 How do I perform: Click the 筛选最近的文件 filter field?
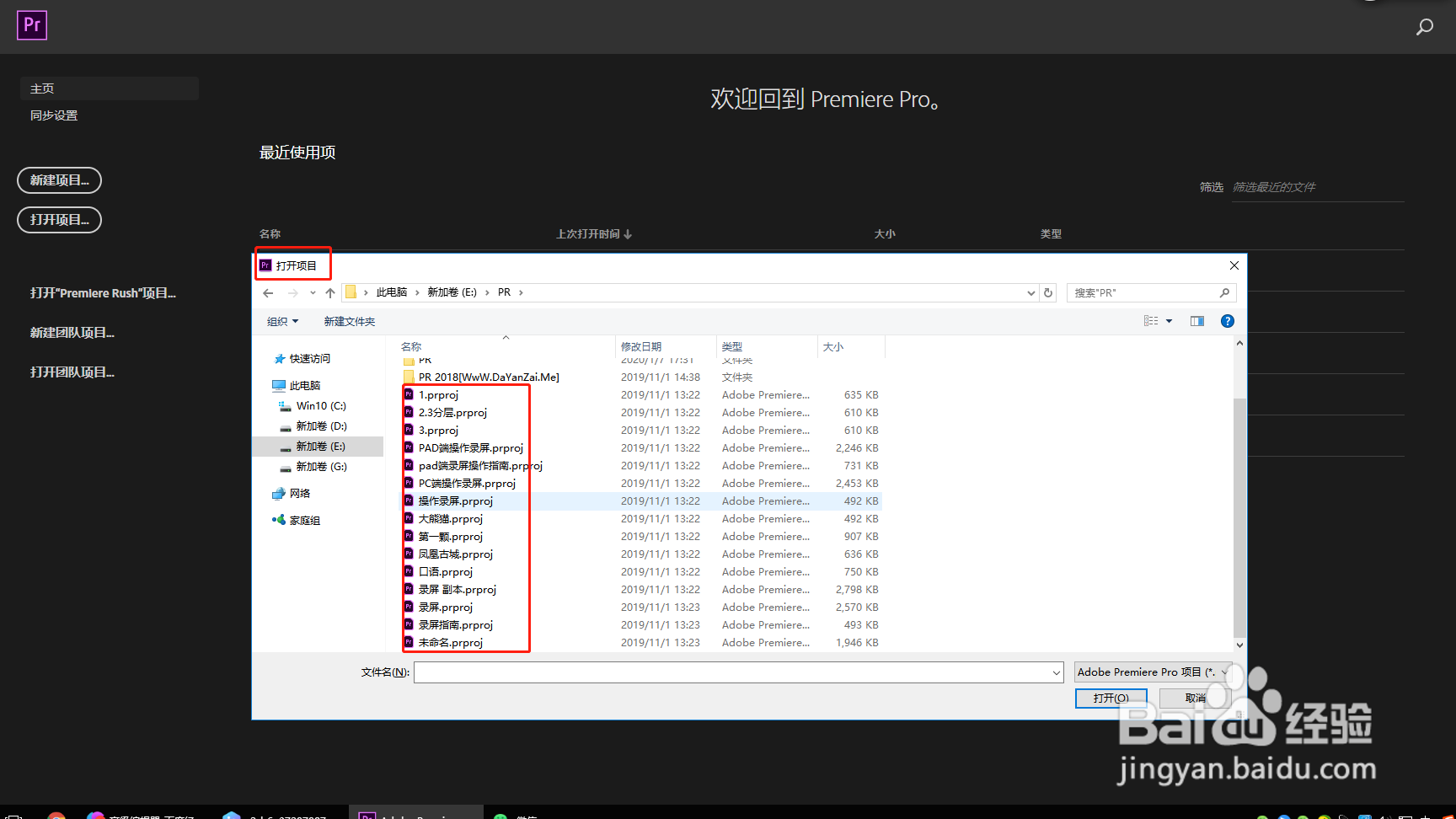point(1317,187)
